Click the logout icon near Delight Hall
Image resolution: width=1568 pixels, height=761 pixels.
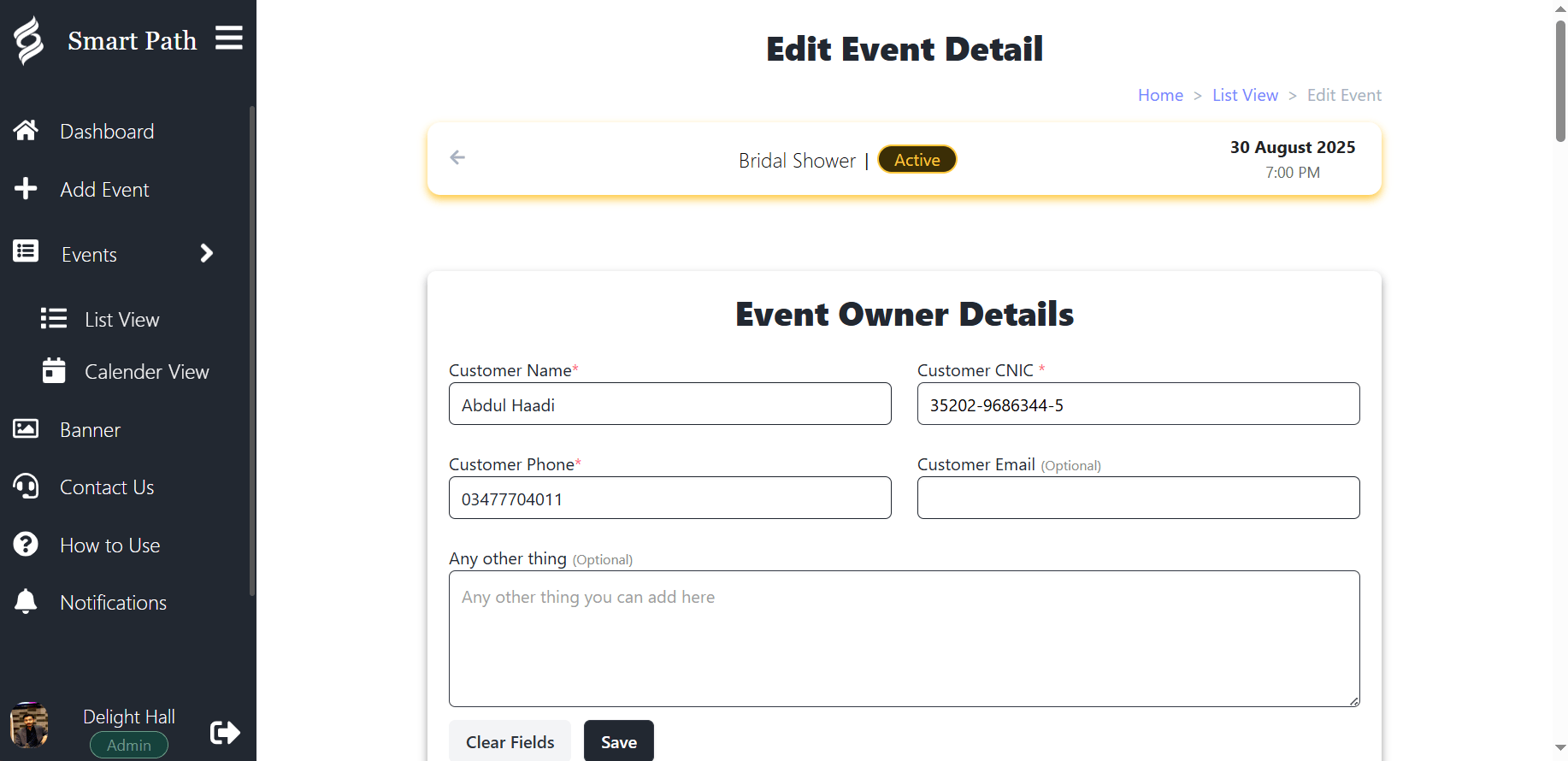(225, 733)
